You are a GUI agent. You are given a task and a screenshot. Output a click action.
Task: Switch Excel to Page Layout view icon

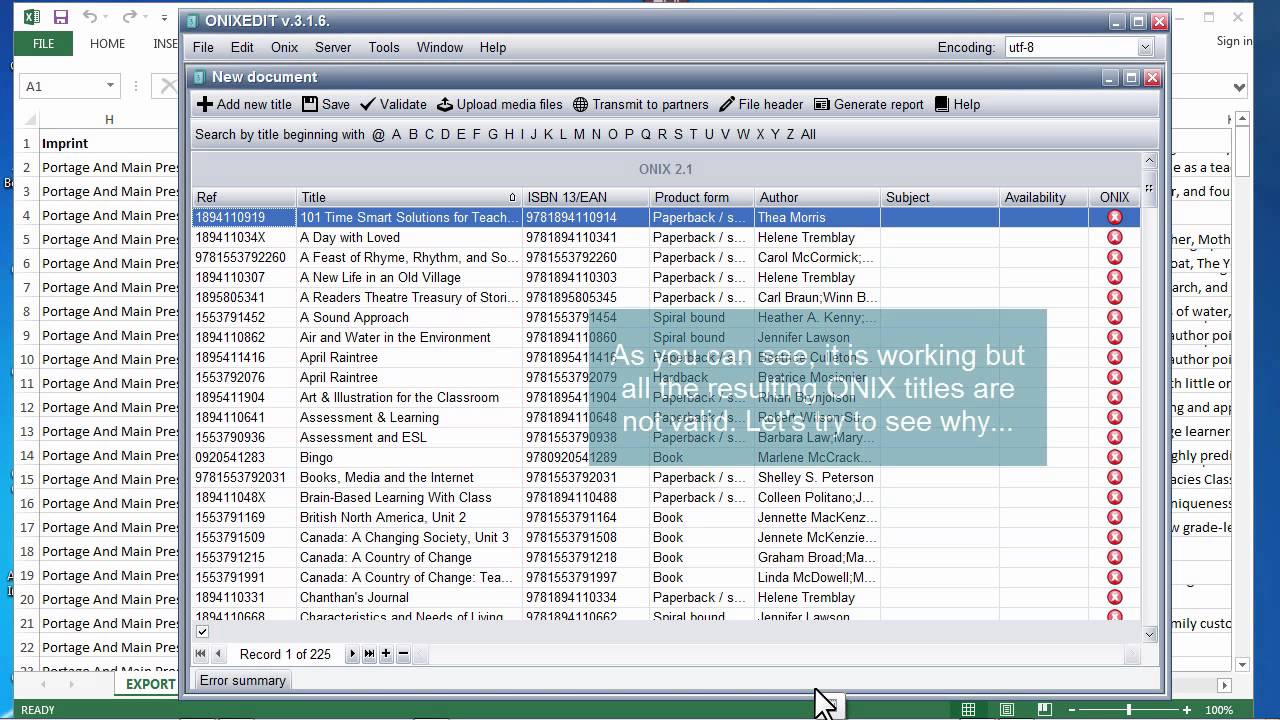tap(1007, 709)
